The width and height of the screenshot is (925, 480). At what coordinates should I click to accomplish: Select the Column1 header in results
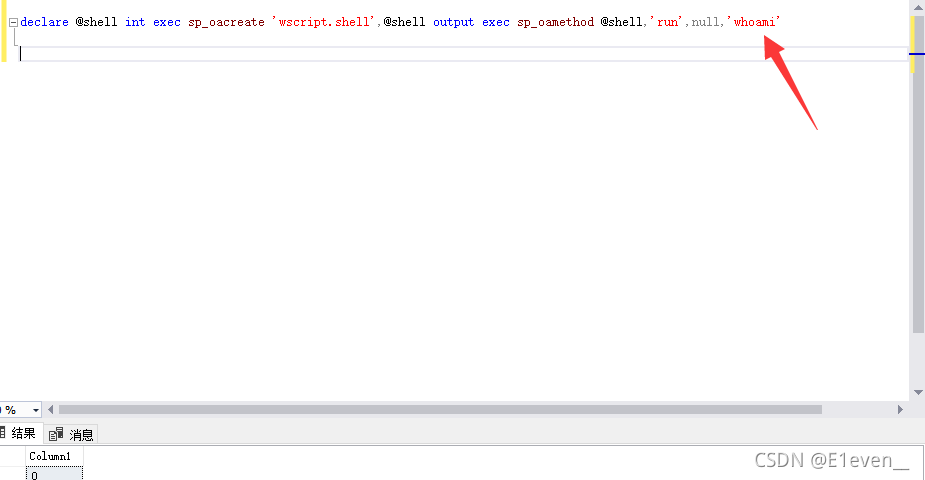(x=54, y=456)
